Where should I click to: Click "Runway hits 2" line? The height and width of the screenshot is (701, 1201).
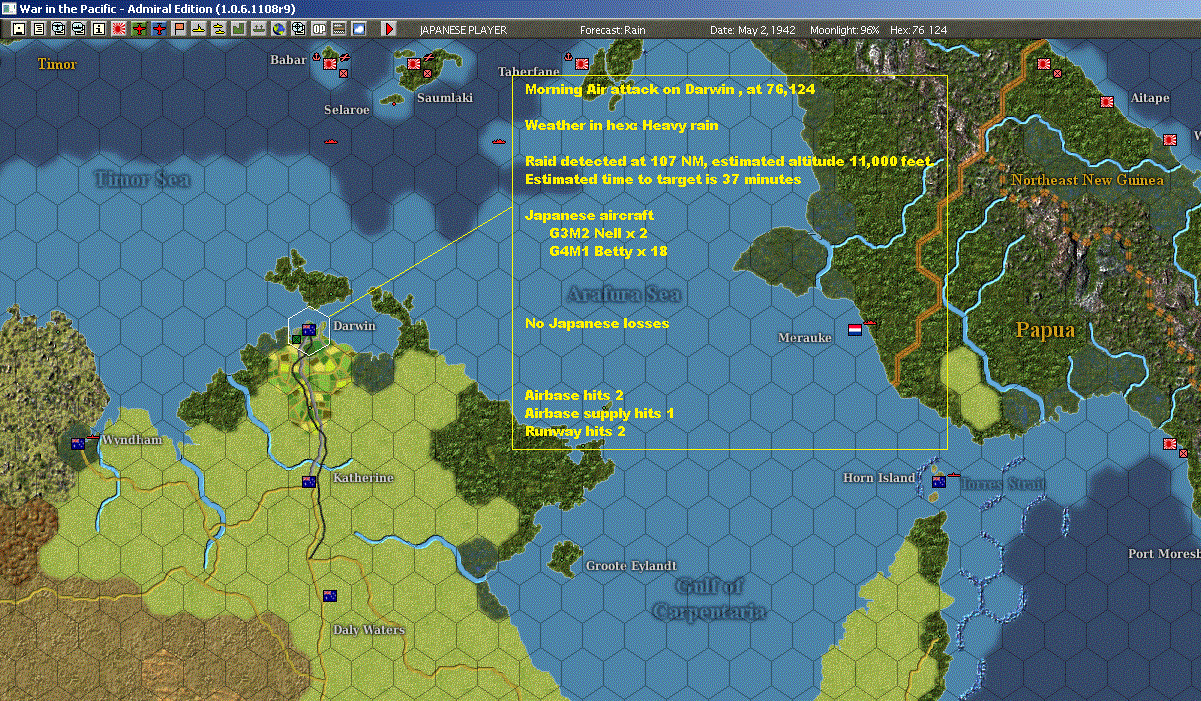(575, 432)
